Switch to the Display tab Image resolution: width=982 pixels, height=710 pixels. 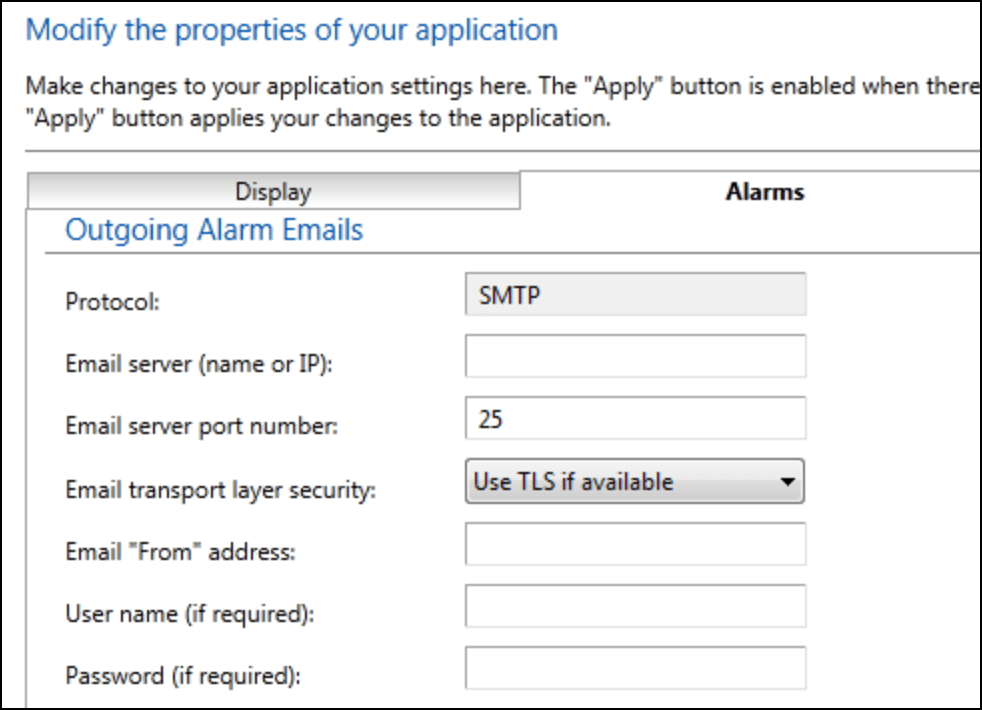[272, 191]
